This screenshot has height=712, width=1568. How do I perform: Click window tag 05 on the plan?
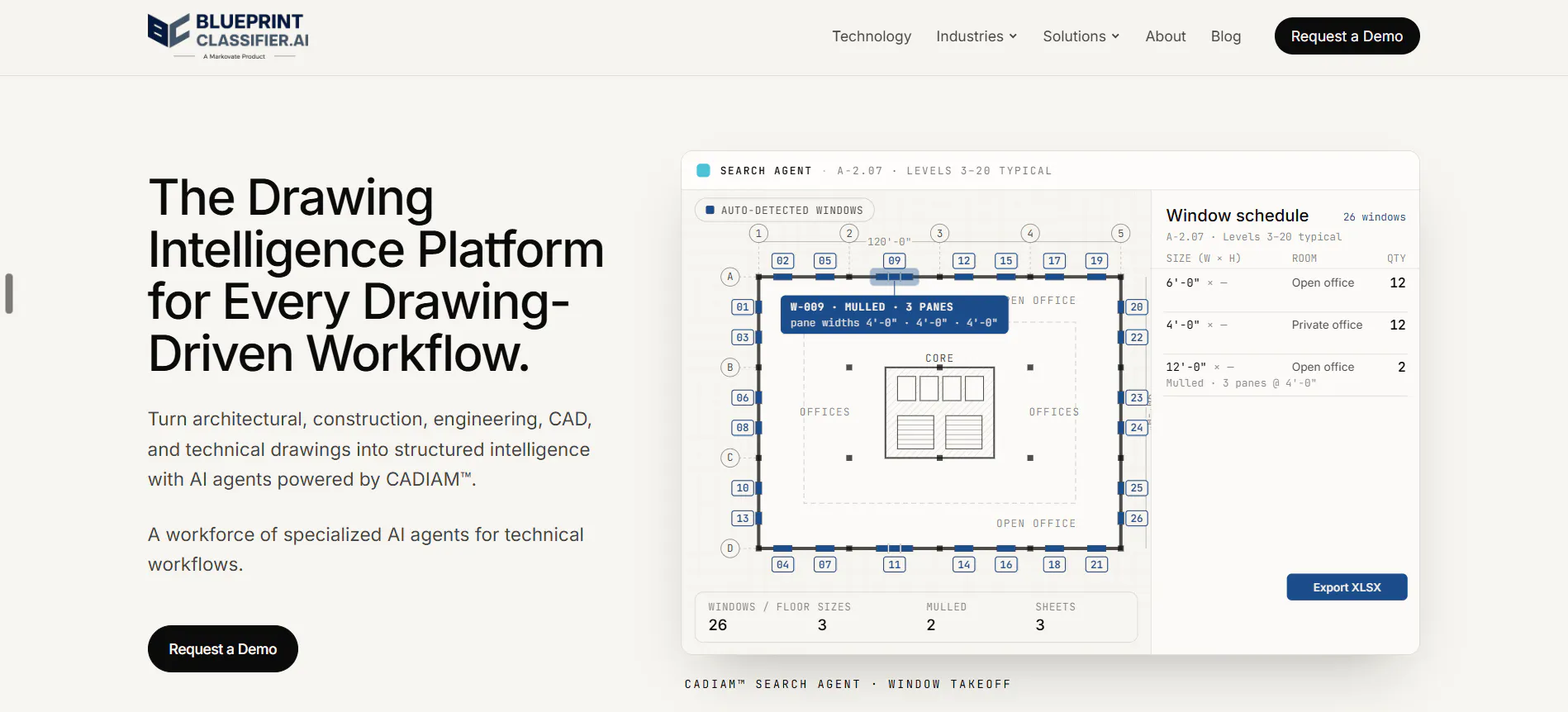click(825, 261)
